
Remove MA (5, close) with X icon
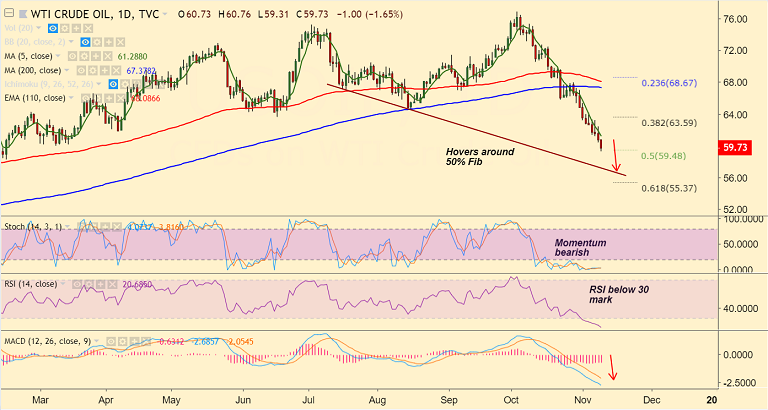108,56
